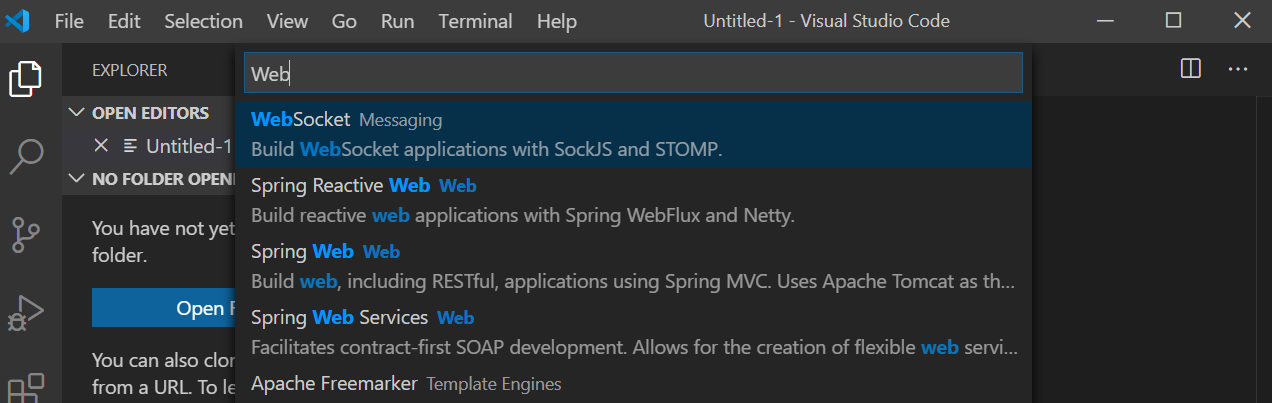Select the Spring Reactive Web dependency
The height and width of the screenshot is (403, 1272).
(x=634, y=201)
